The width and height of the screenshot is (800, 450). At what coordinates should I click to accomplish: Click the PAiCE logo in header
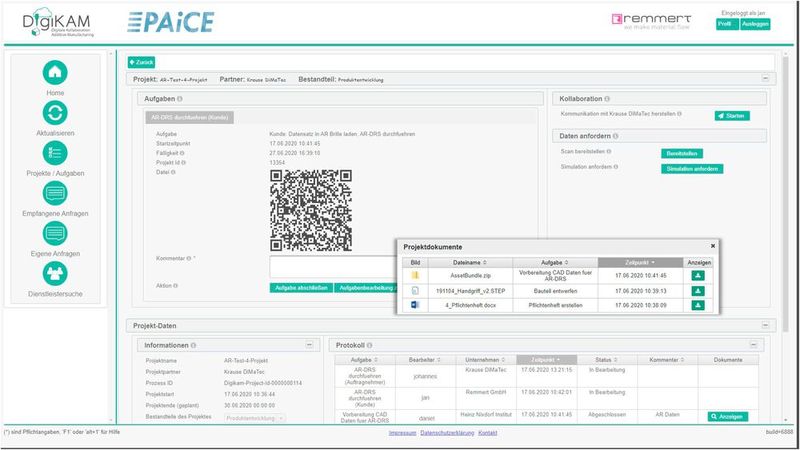[171, 22]
